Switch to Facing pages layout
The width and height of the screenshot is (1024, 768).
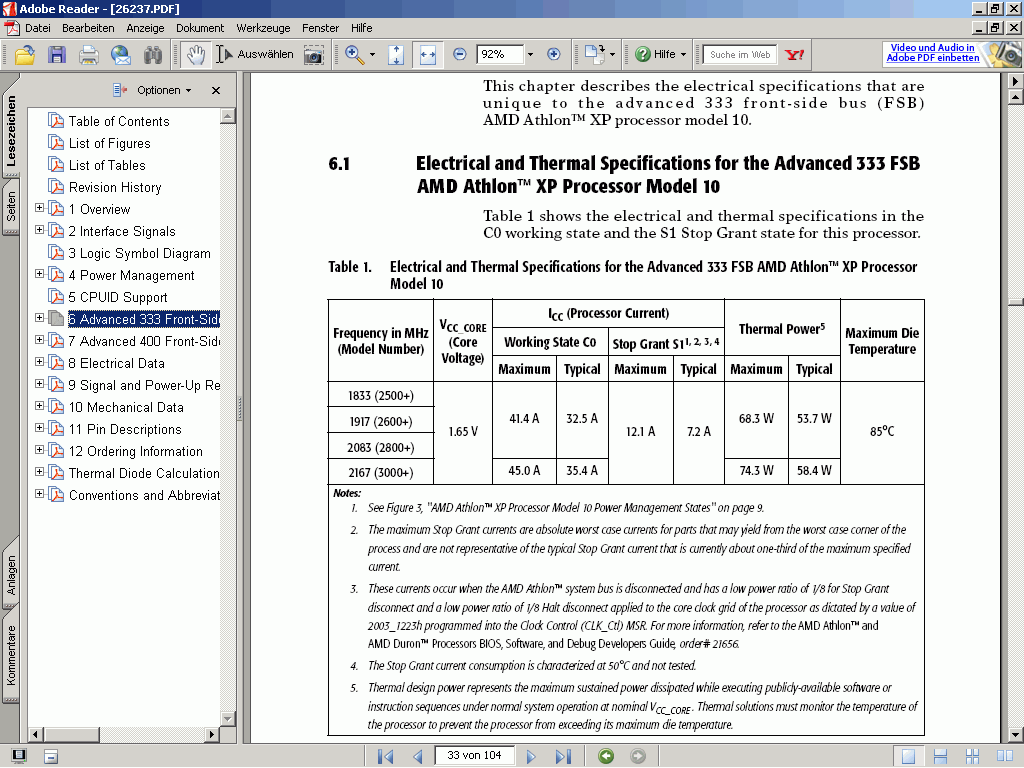pyautogui.click(x=1004, y=756)
